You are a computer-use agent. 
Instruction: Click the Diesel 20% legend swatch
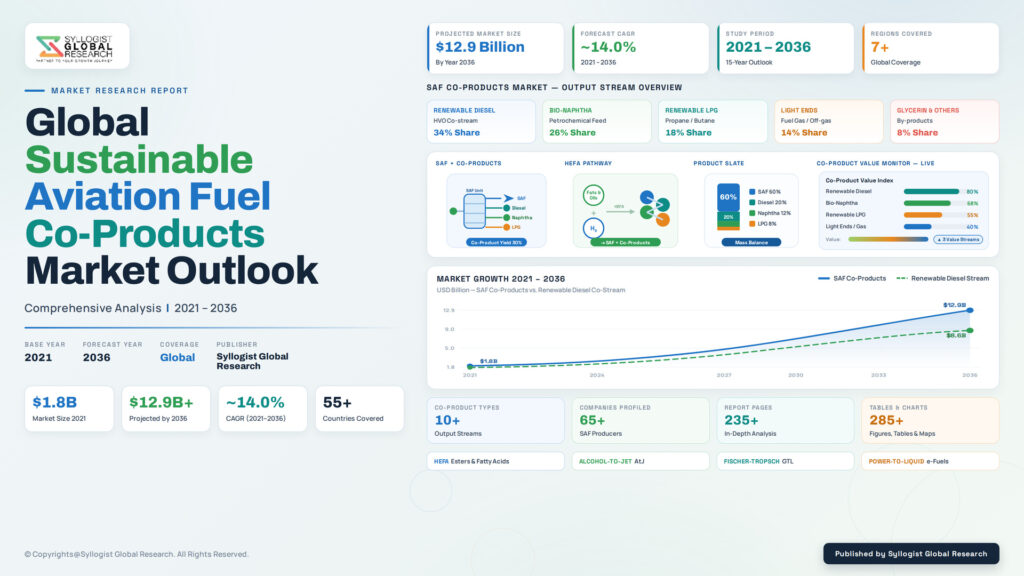click(752, 202)
